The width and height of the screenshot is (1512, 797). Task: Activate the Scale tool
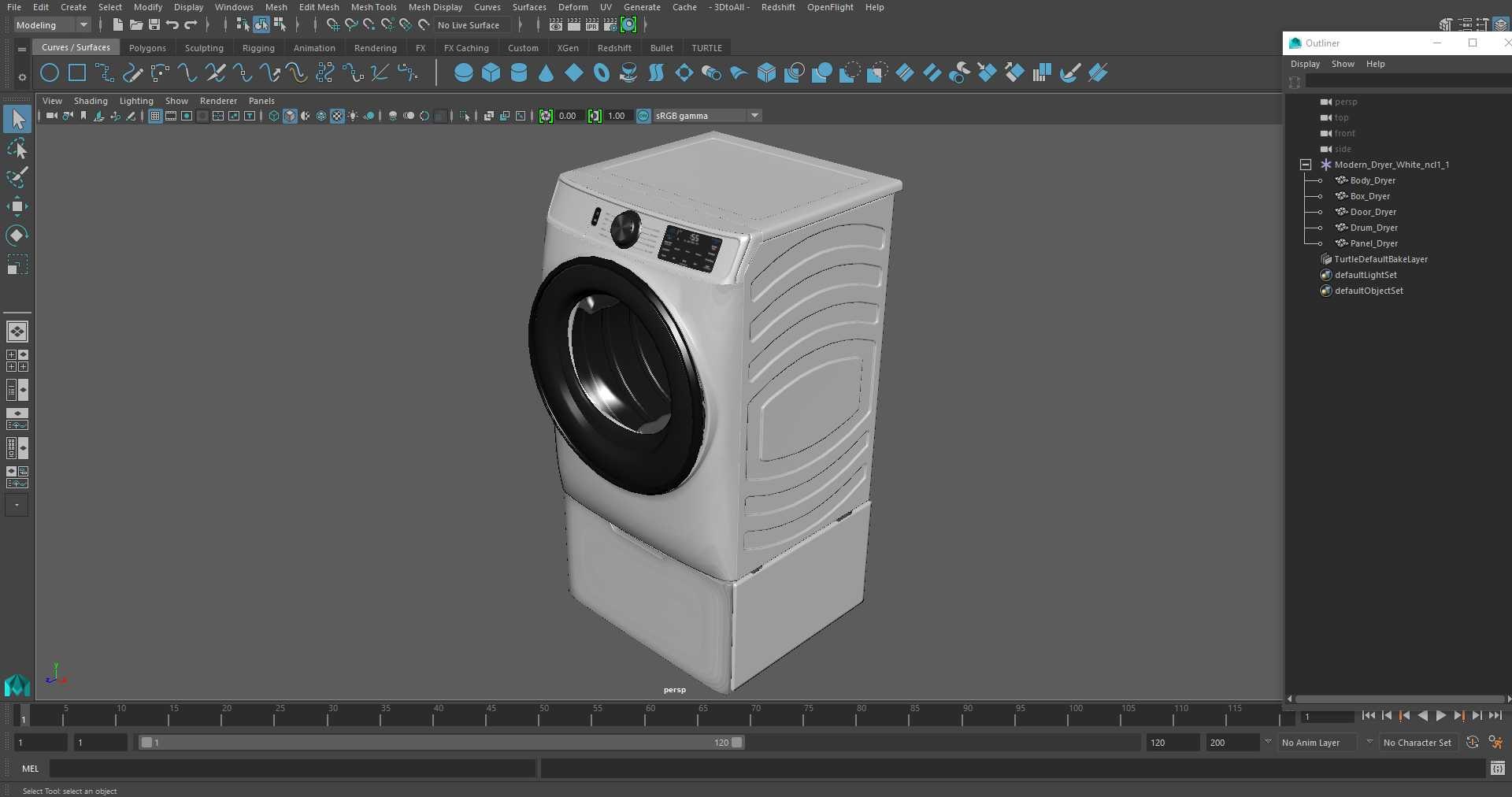point(17,265)
